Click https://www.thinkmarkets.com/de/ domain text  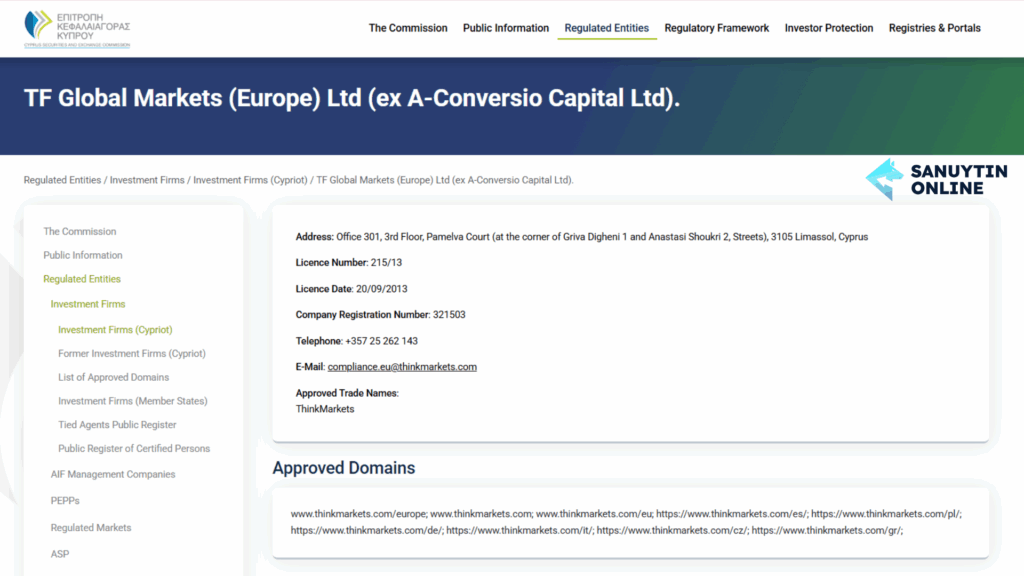click(x=367, y=530)
